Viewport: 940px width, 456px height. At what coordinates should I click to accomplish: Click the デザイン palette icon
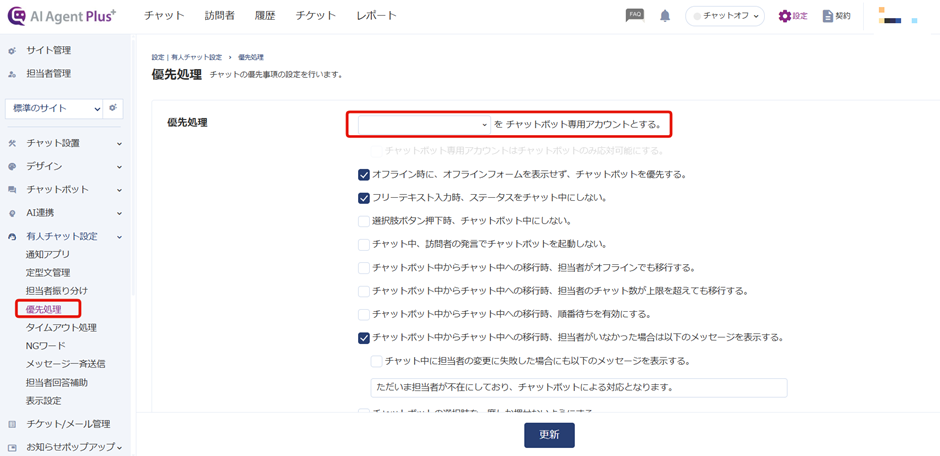pyautogui.click(x=12, y=167)
